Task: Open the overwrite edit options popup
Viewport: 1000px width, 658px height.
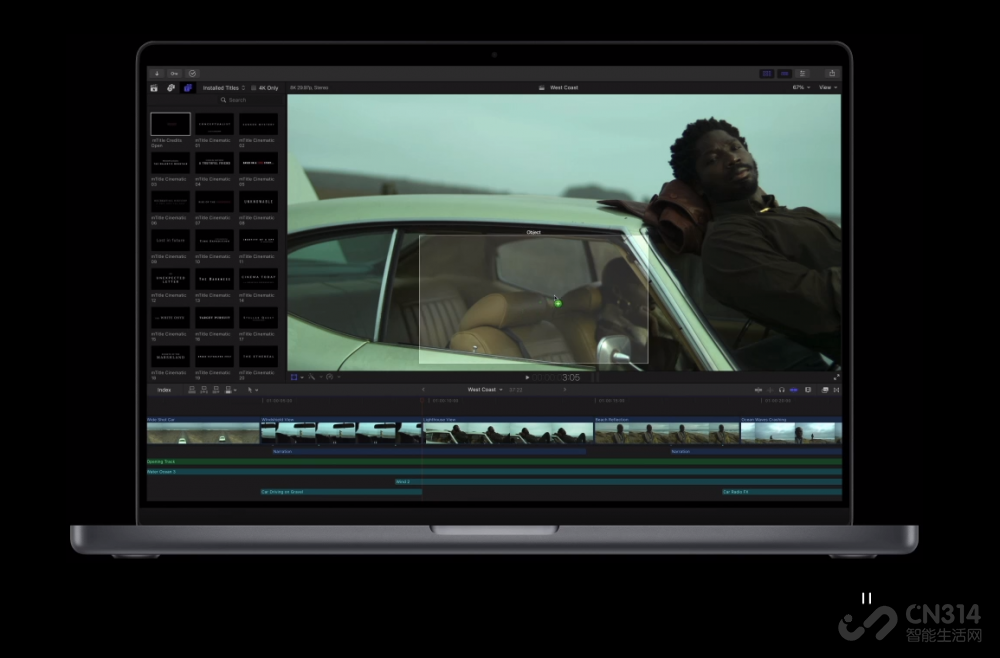Action: pos(230,390)
